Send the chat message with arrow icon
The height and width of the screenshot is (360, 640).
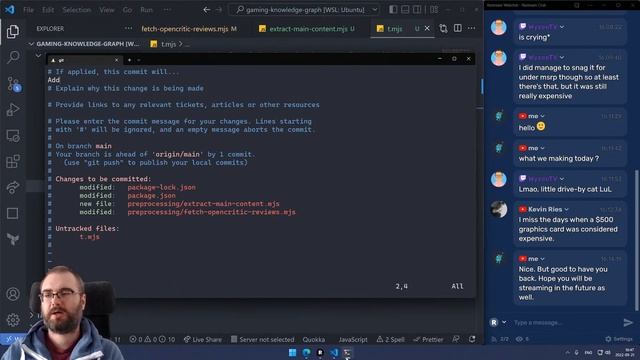pyautogui.click(x=628, y=322)
